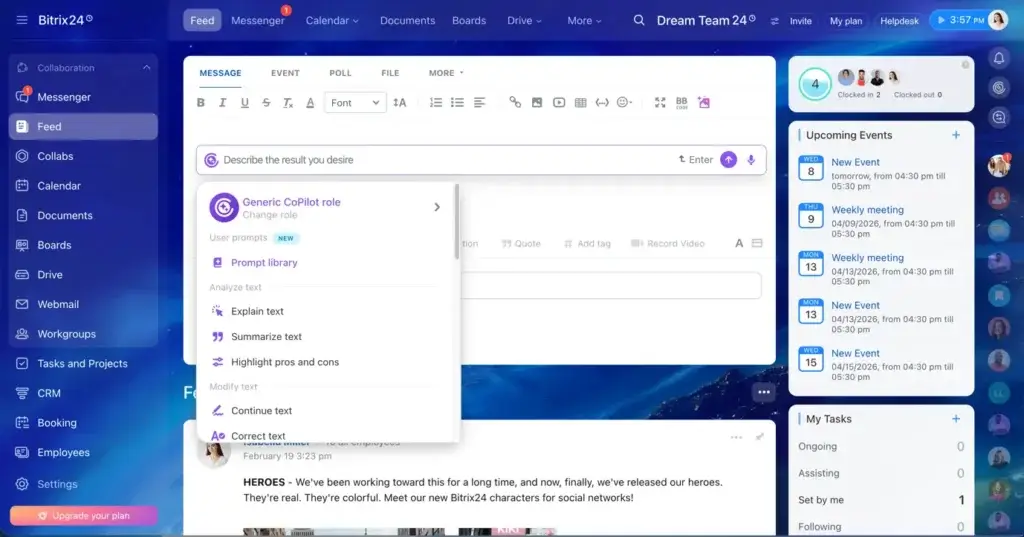This screenshot has width=1024, height=537.
Task: Insert a video
Action: pyautogui.click(x=559, y=103)
